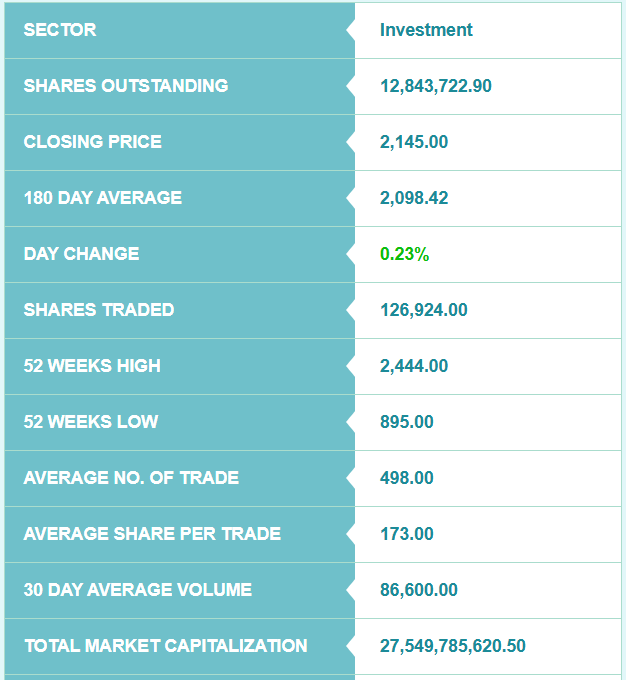Click the 30 DAY AVERAGE VOLUME label
The width and height of the screenshot is (626, 680).
[138, 590]
